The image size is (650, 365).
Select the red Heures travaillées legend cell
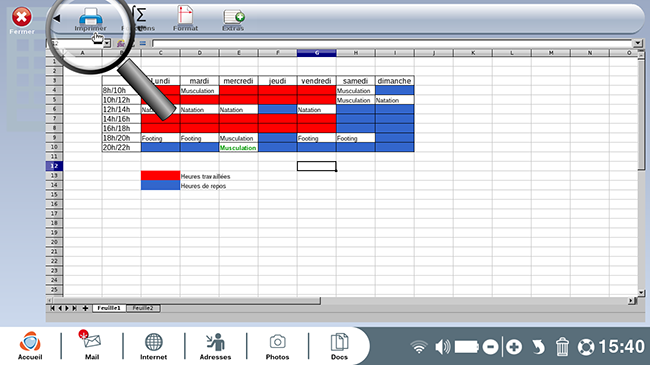coord(160,175)
